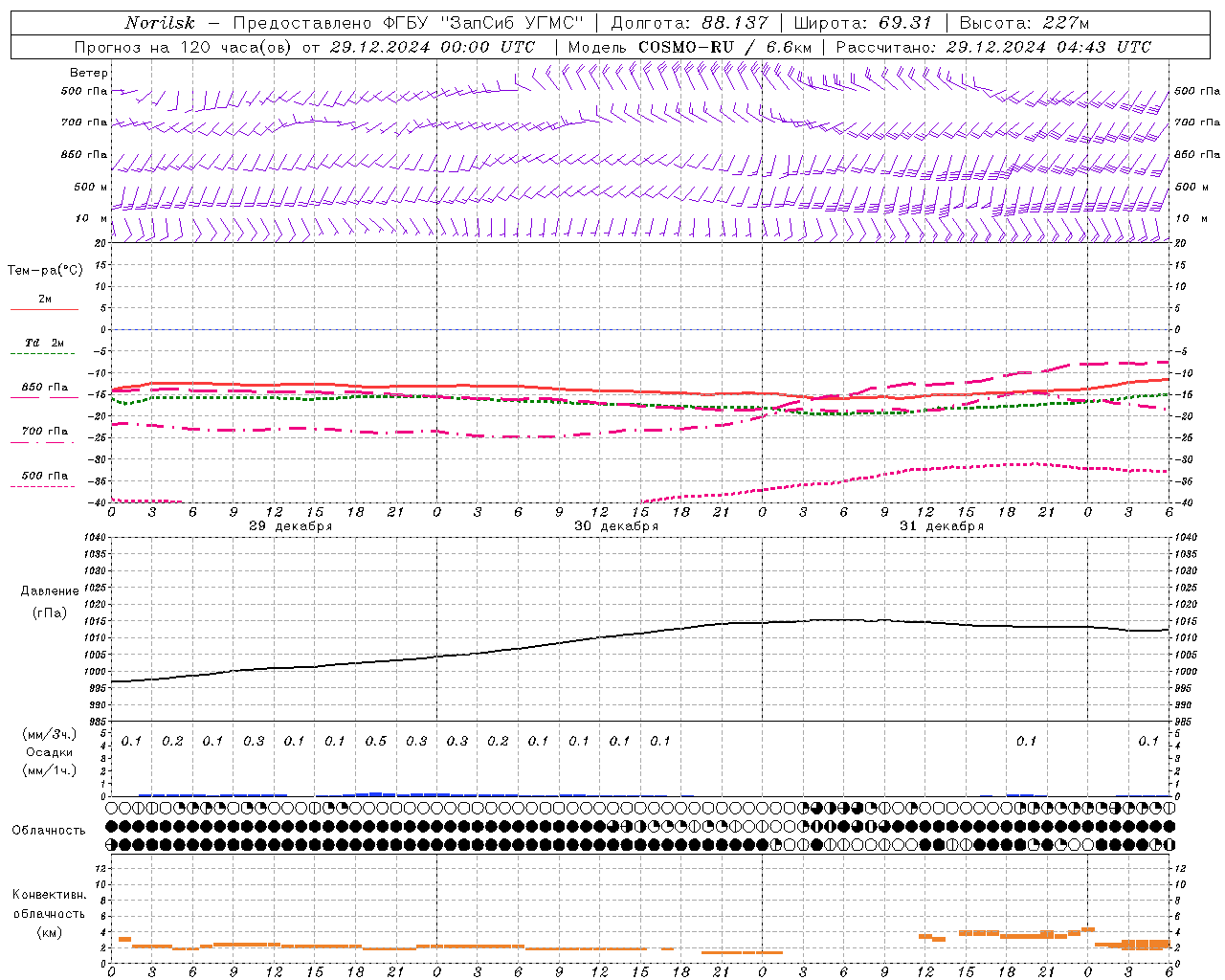Click the "29 декабря" date label
The width and height of the screenshot is (1225, 980).
click(291, 526)
